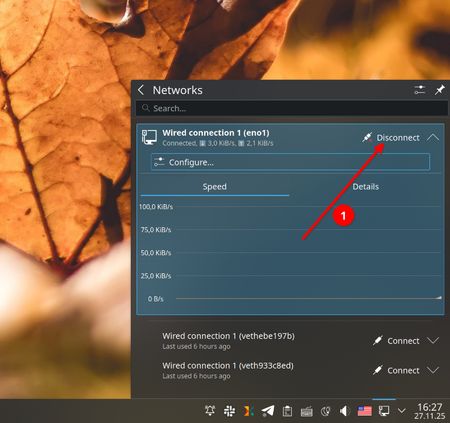Open the clipboard tray icon
This screenshot has width=450, height=423.
[x=287, y=411]
